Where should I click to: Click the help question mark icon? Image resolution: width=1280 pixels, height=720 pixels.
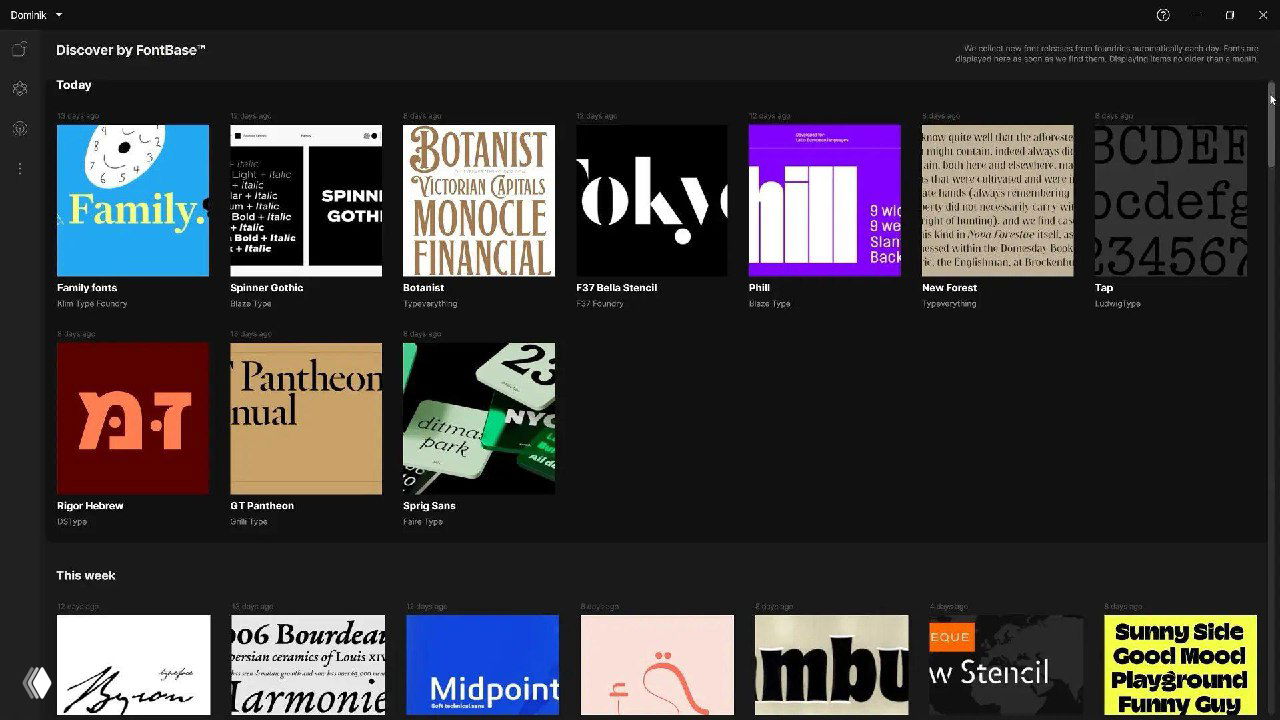(x=1163, y=15)
